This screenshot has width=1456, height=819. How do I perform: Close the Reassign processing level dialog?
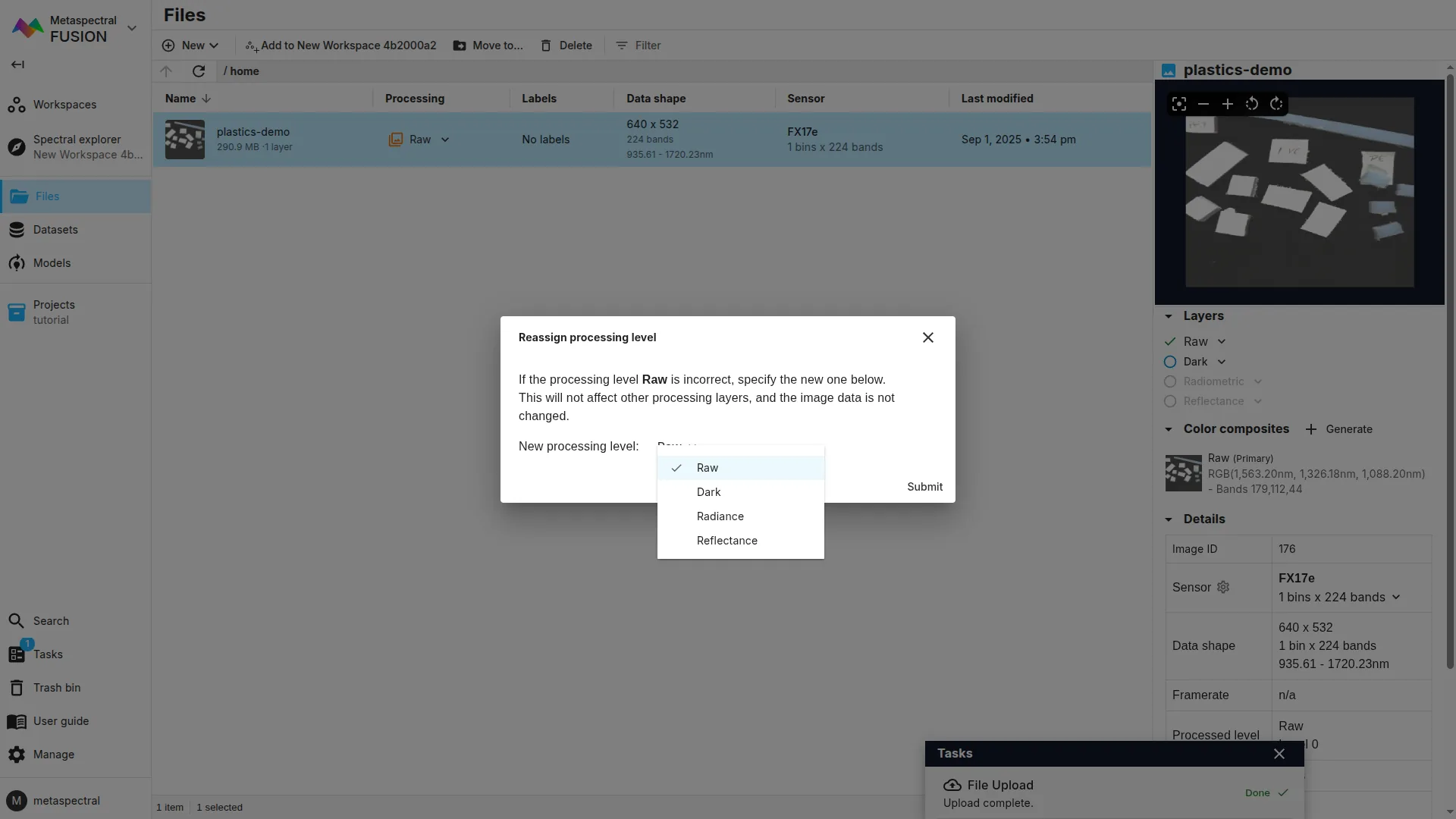927,337
